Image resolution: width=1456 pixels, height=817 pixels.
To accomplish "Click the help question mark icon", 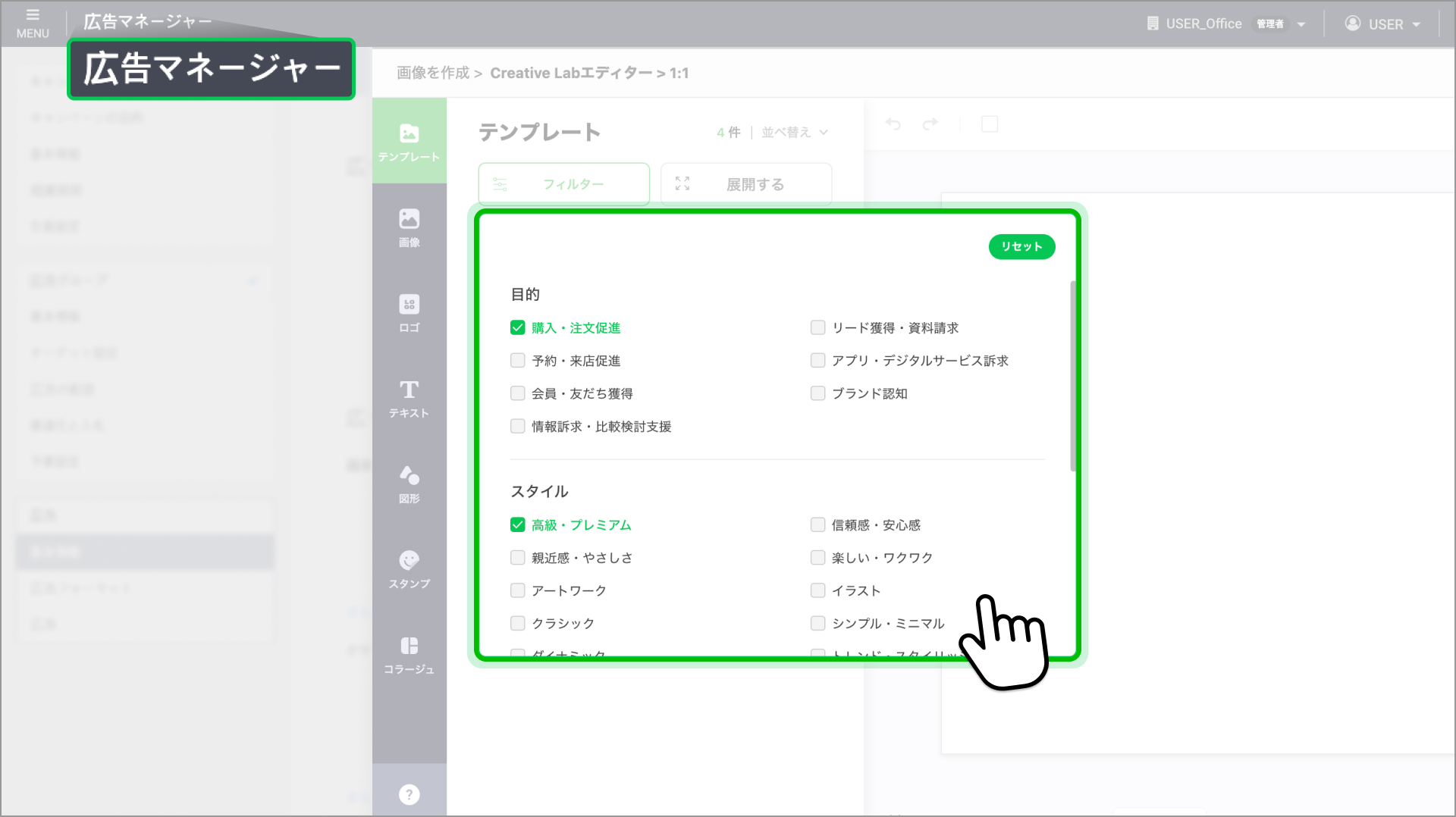I will (409, 794).
